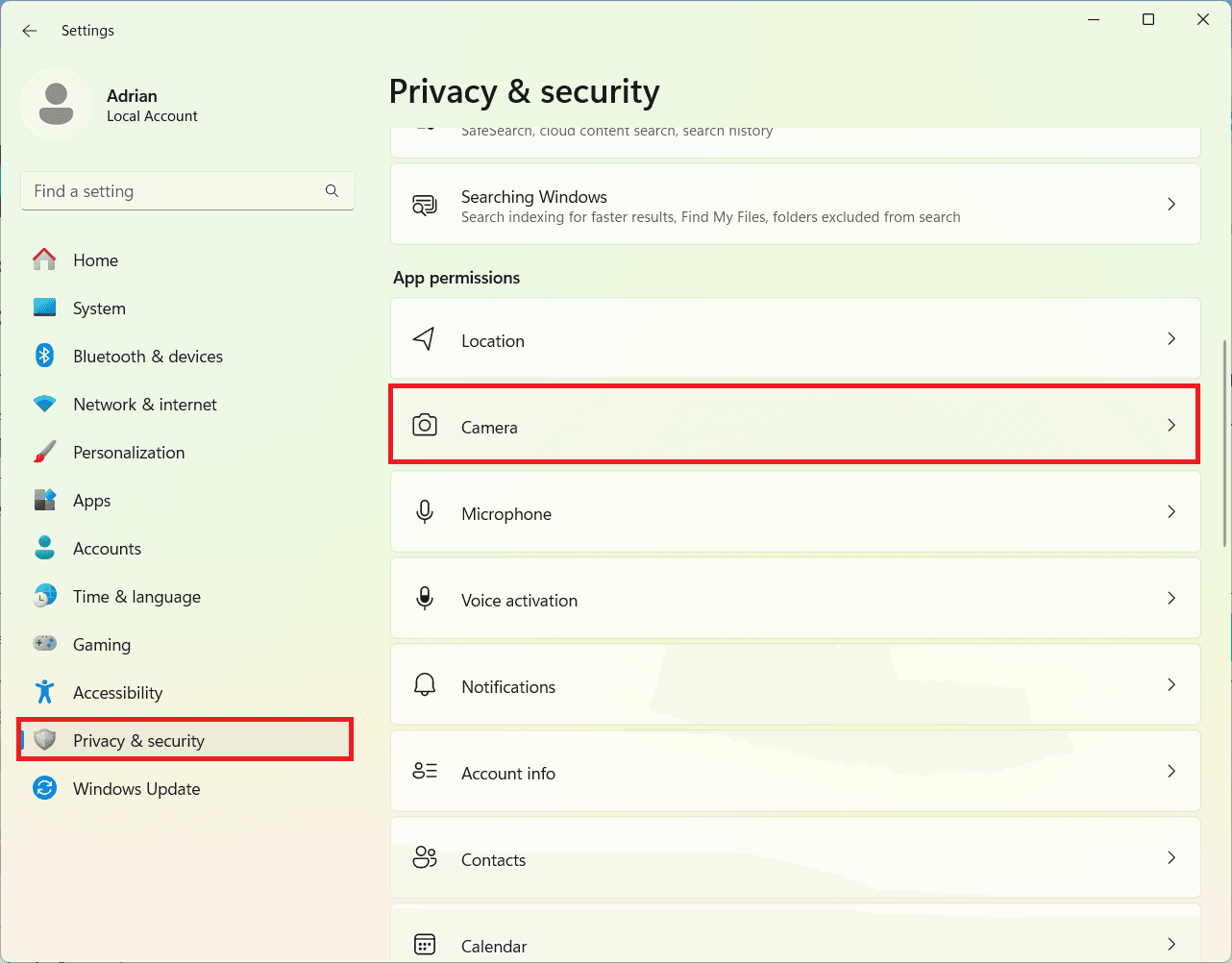Viewport: 1232px width, 963px height.
Task: Open Notifications via its chevron
Action: [1171, 684]
